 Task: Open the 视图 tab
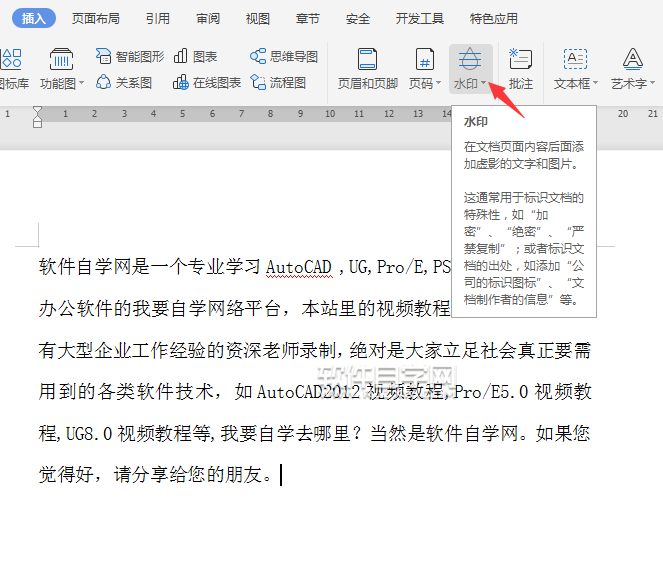click(x=258, y=19)
